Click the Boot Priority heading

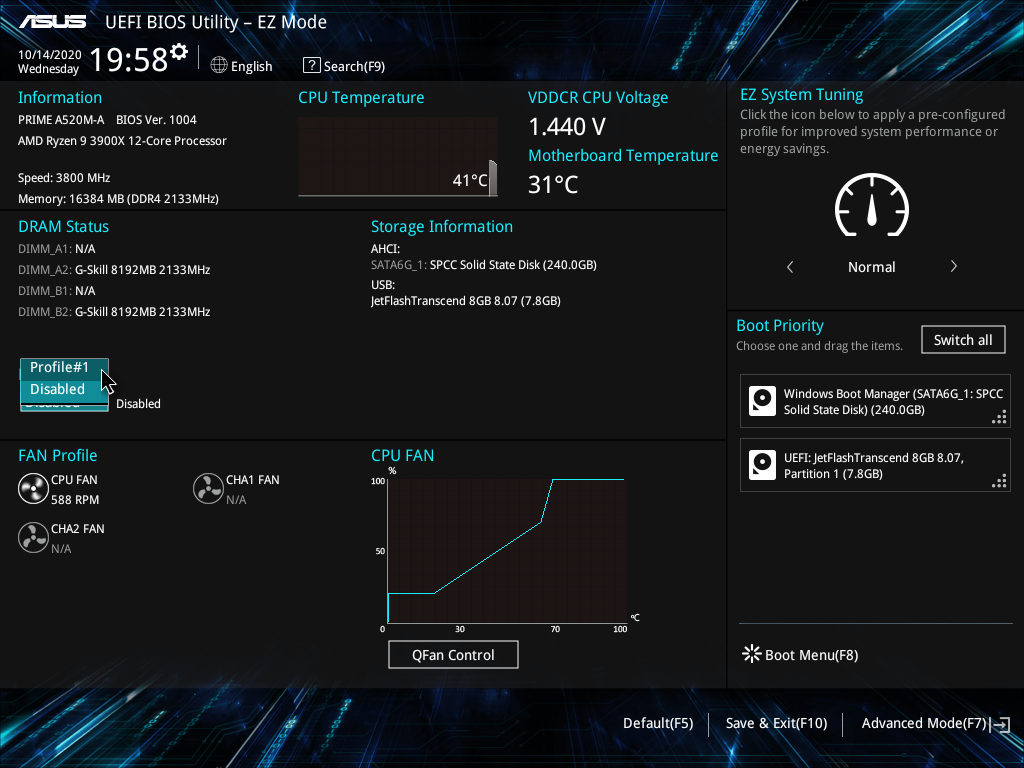pos(780,325)
